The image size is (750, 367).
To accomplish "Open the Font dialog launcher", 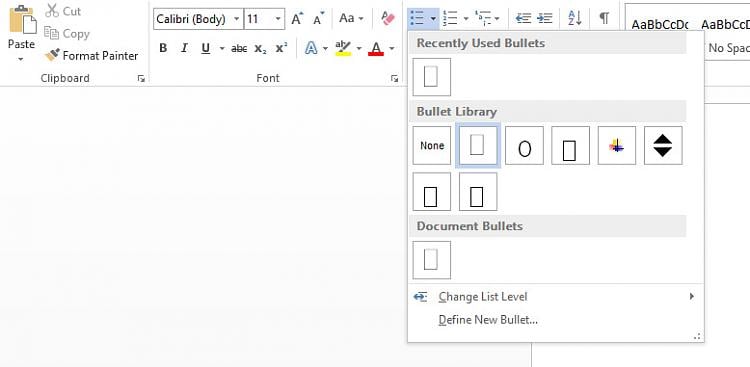I will (x=394, y=78).
